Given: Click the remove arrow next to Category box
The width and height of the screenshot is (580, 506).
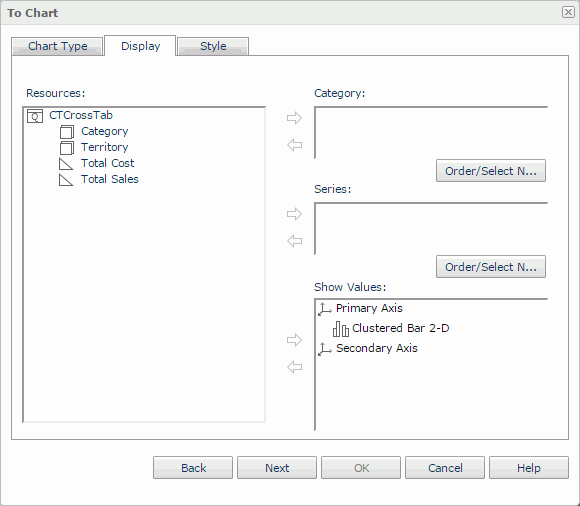Looking at the screenshot, I should coord(294,145).
